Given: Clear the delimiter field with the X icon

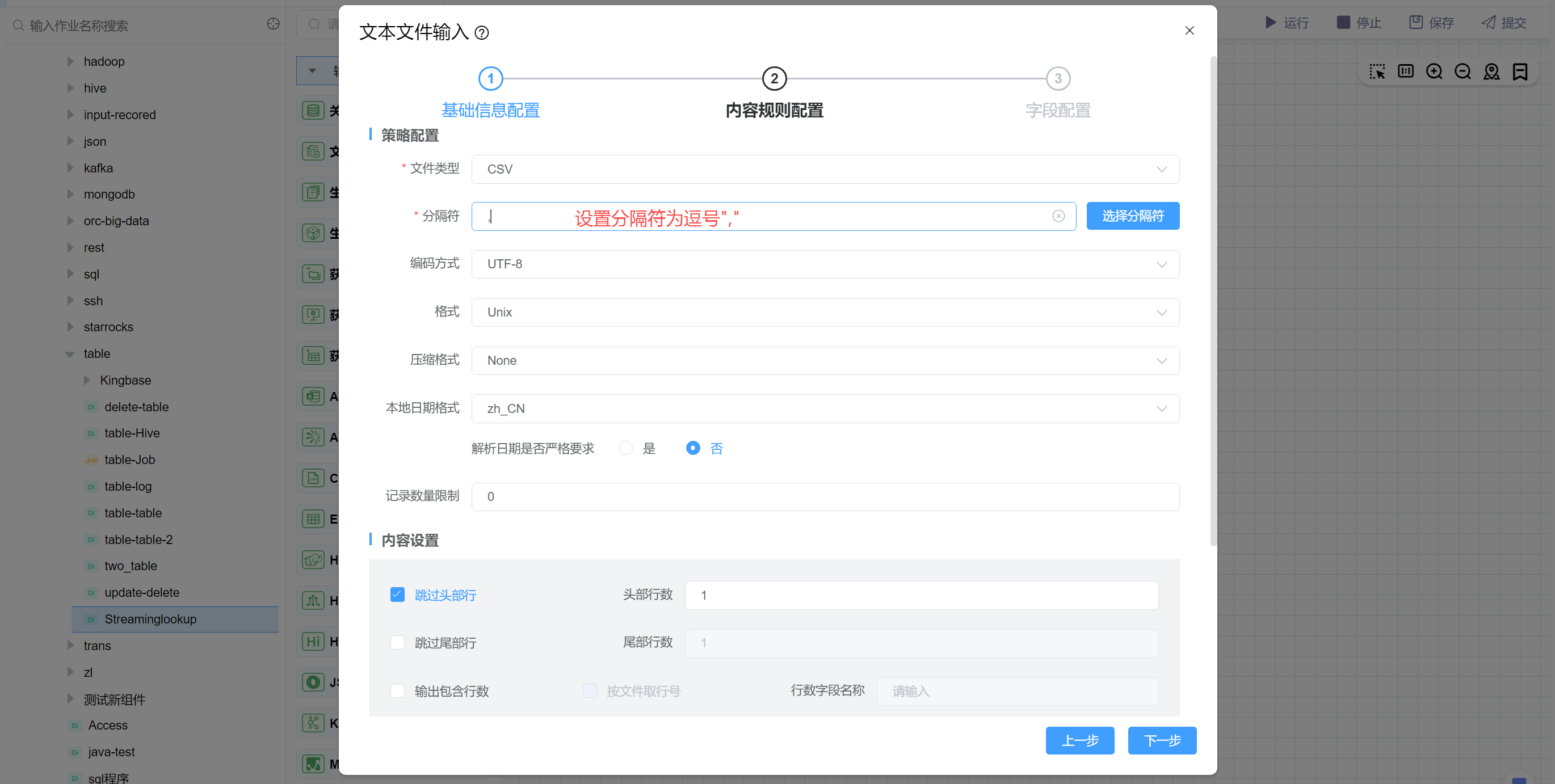Looking at the screenshot, I should click(1058, 216).
